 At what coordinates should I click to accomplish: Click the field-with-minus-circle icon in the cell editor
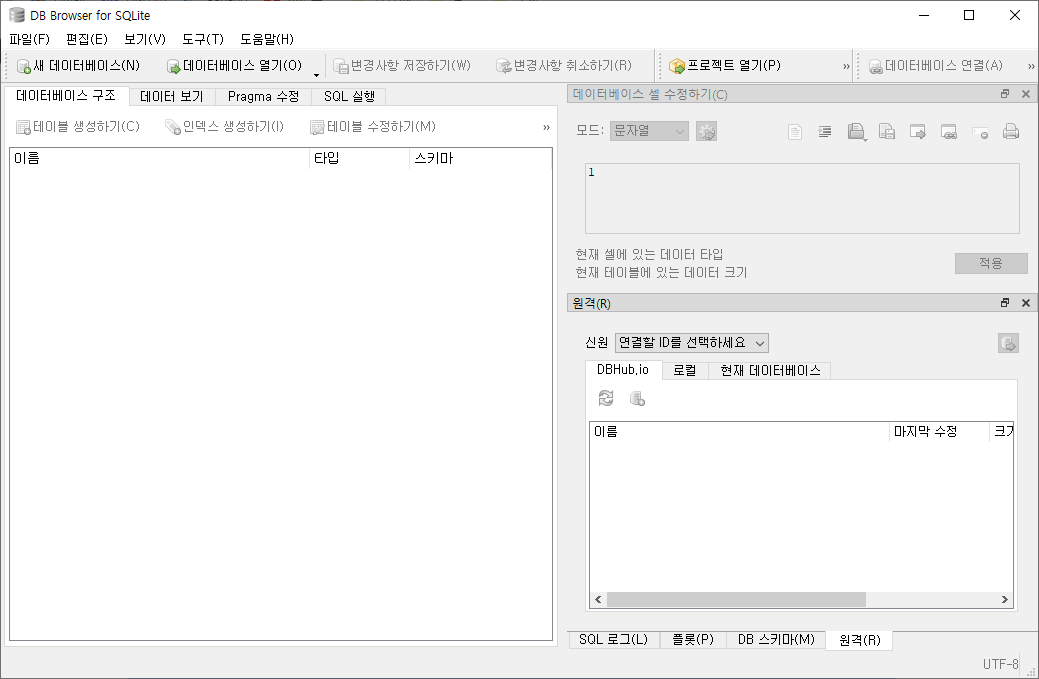[980, 132]
